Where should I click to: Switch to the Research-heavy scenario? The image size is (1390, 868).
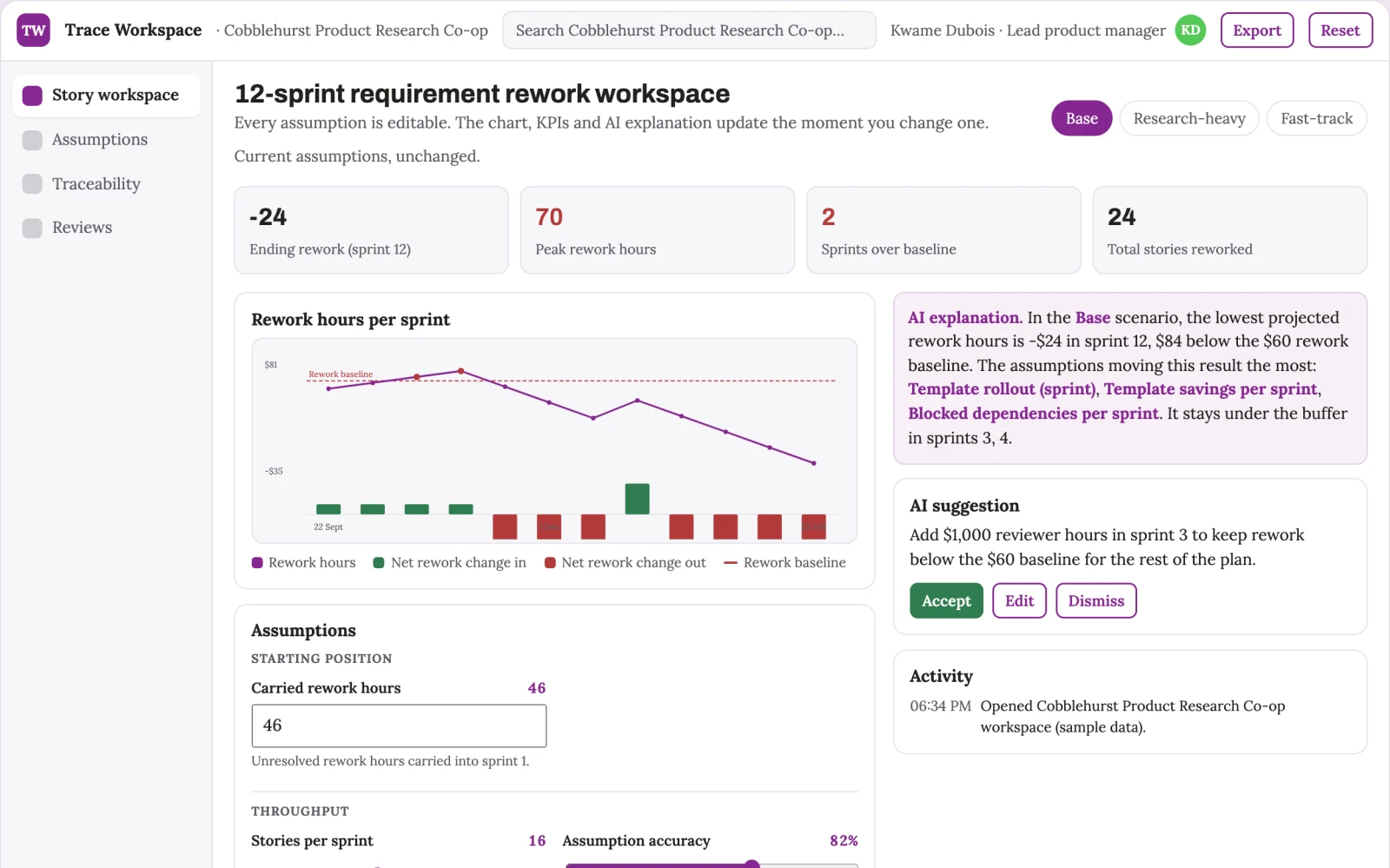(1189, 118)
